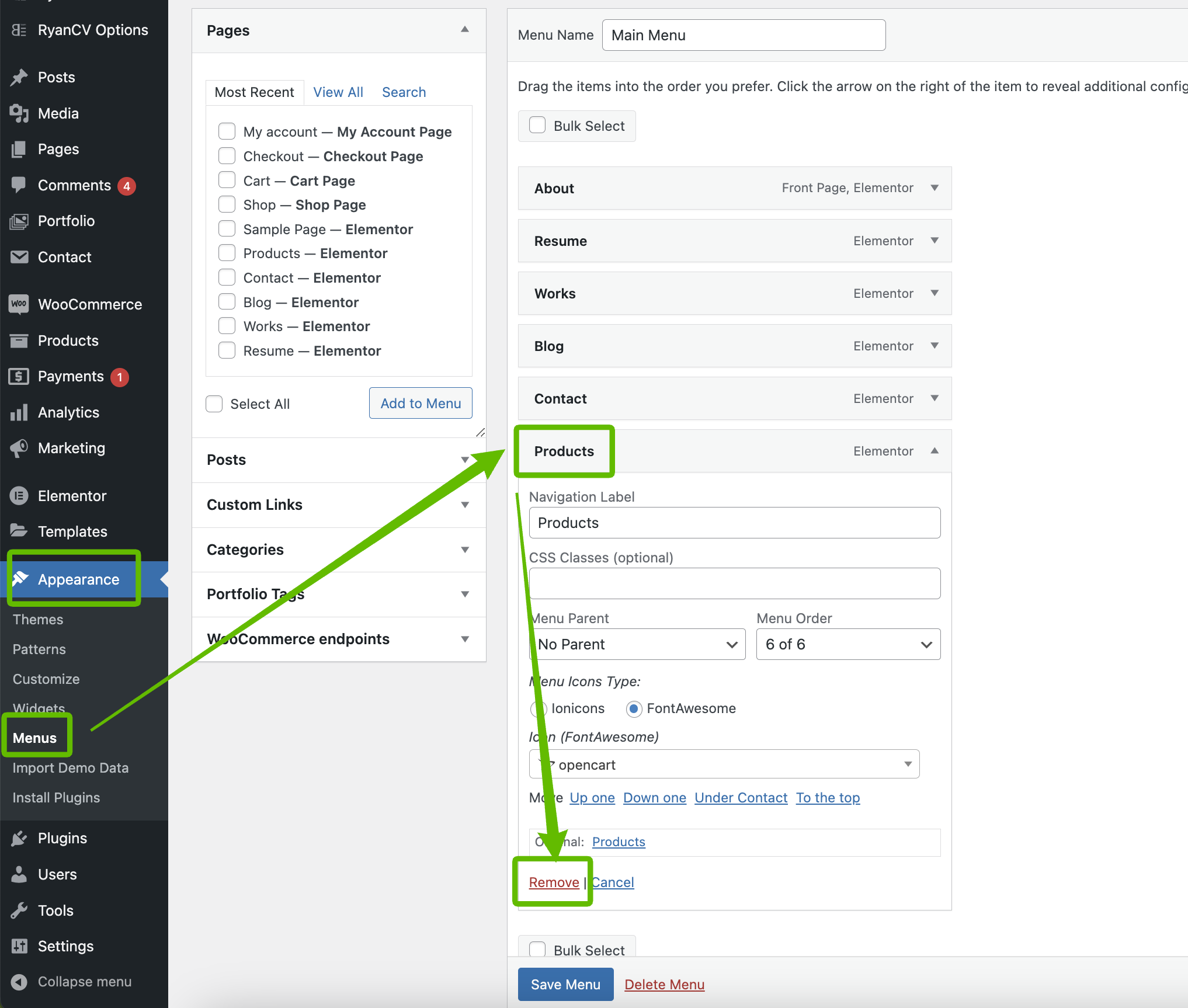This screenshot has width=1188, height=1008.
Task: Click the Comments speech bubble icon
Action: 19,185
